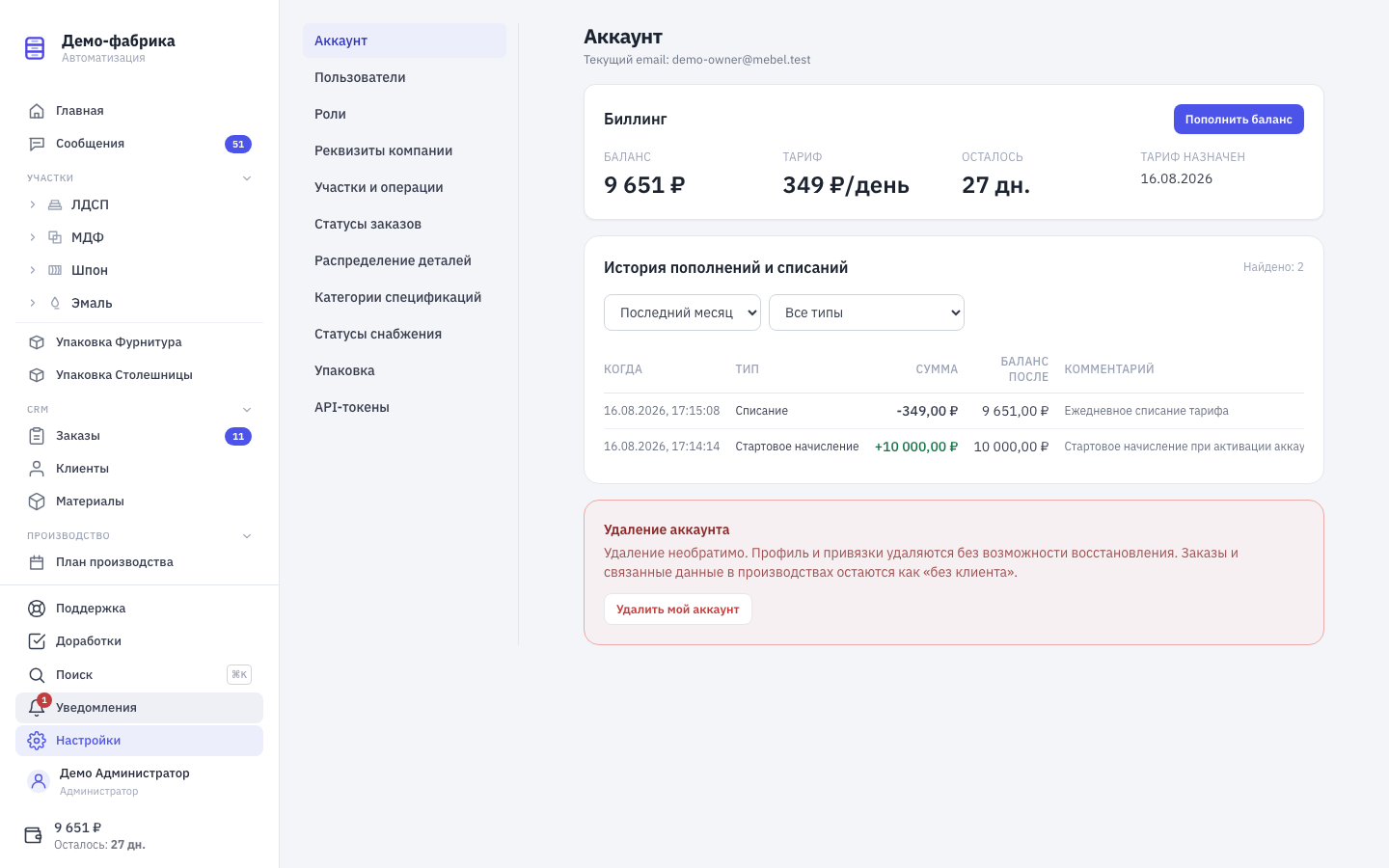Open Реквизиты компании settings tab
The height and width of the screenshot is (868, 1389).
(x=404, y=150)
